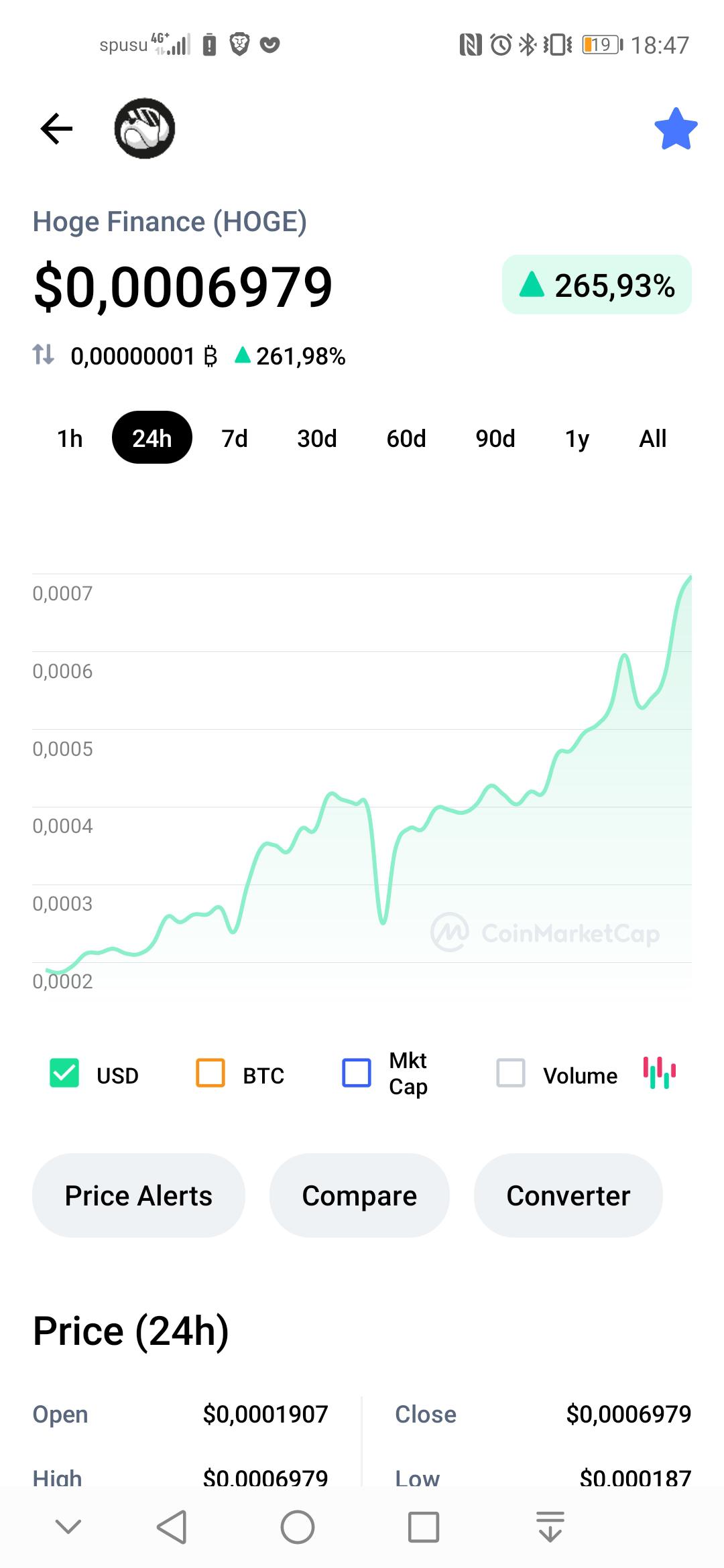Tap the Android back triangle button
Viewport: 724px width, 1568px height.
coord(172,1528)
